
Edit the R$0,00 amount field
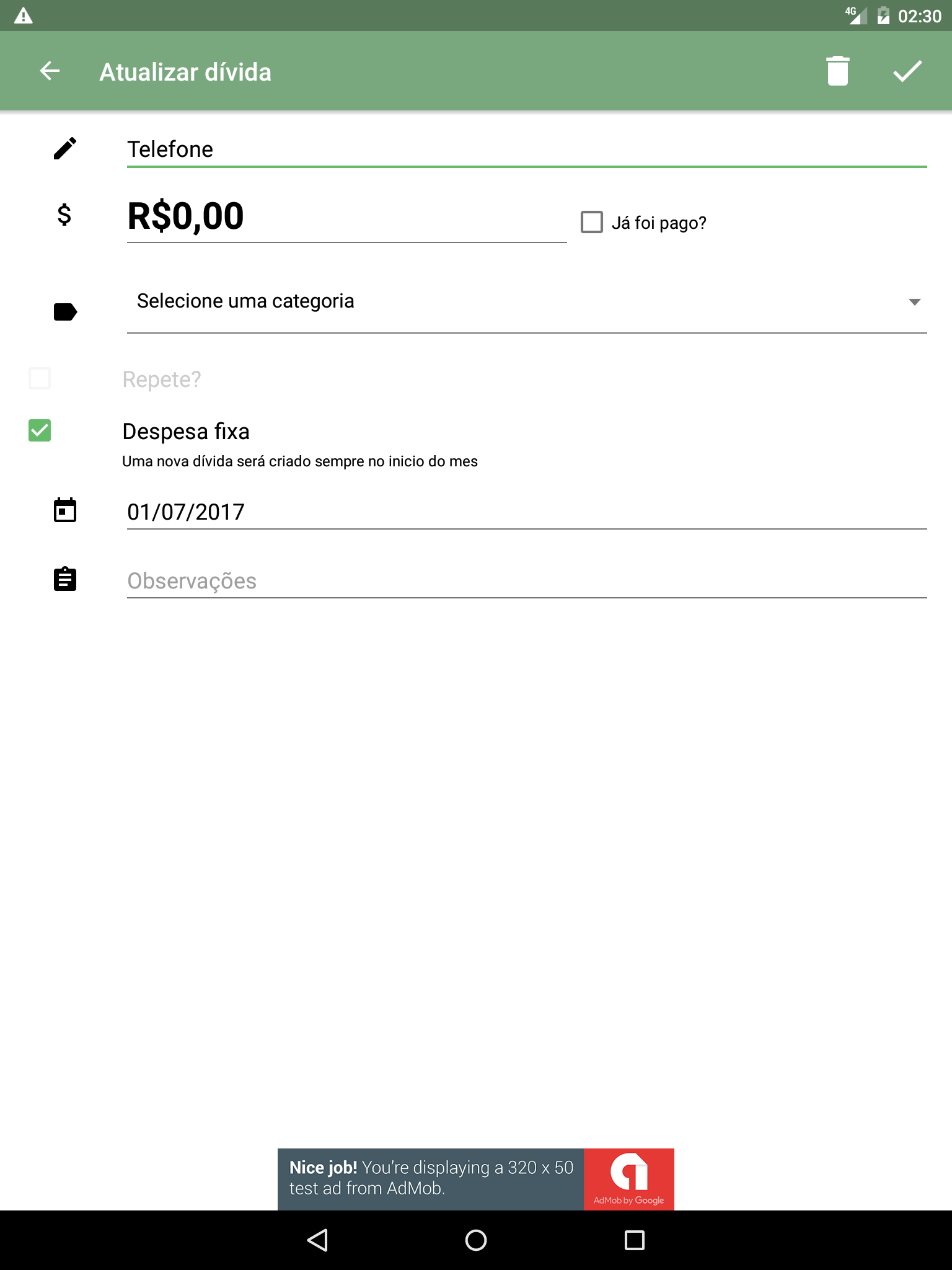346,217
